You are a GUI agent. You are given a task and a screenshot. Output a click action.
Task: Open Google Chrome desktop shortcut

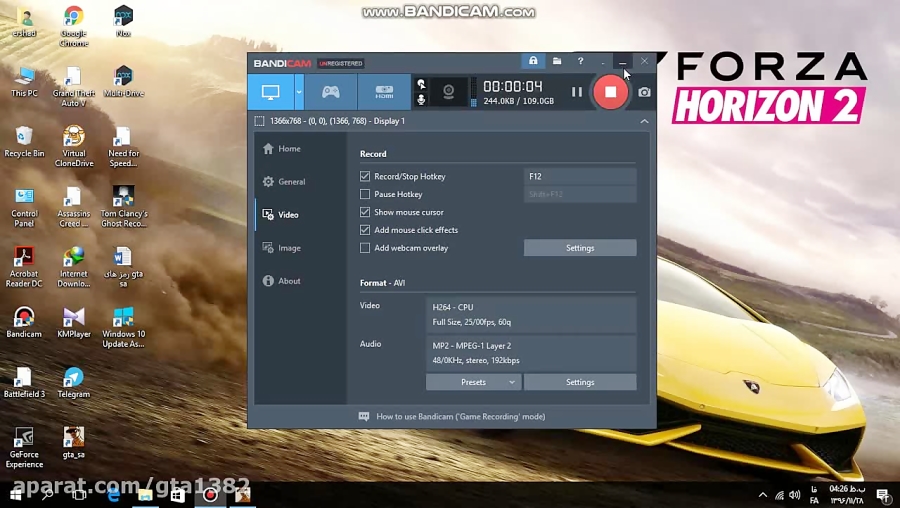click(x=73, y=26)
